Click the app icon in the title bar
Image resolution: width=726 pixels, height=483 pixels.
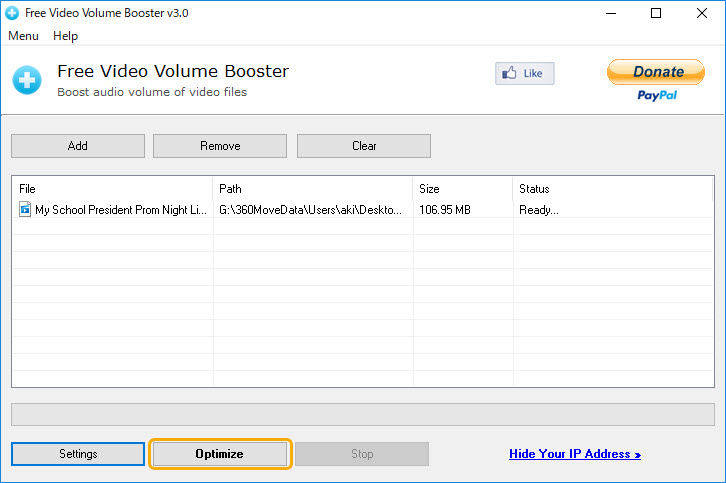coord(12,13)
